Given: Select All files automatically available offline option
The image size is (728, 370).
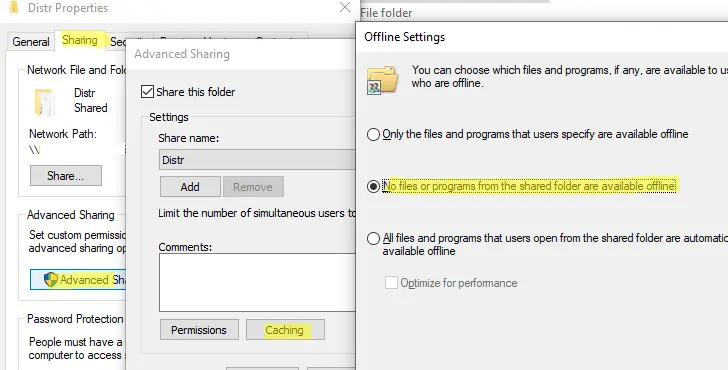Looking at the screenshot, I should 373,239.
